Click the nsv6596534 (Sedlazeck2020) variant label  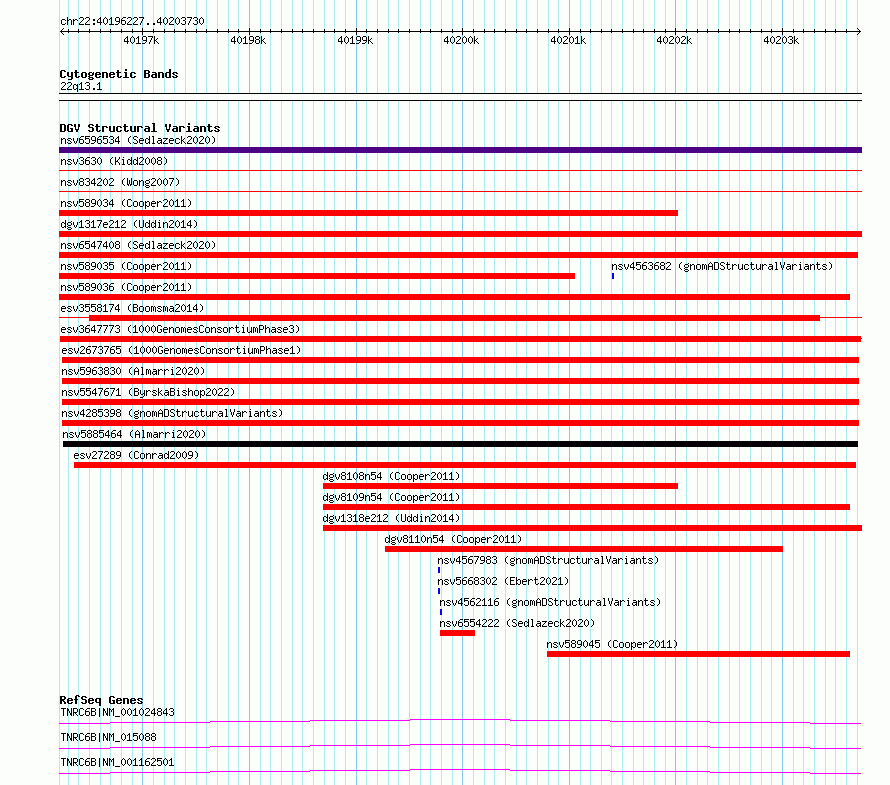138,140
